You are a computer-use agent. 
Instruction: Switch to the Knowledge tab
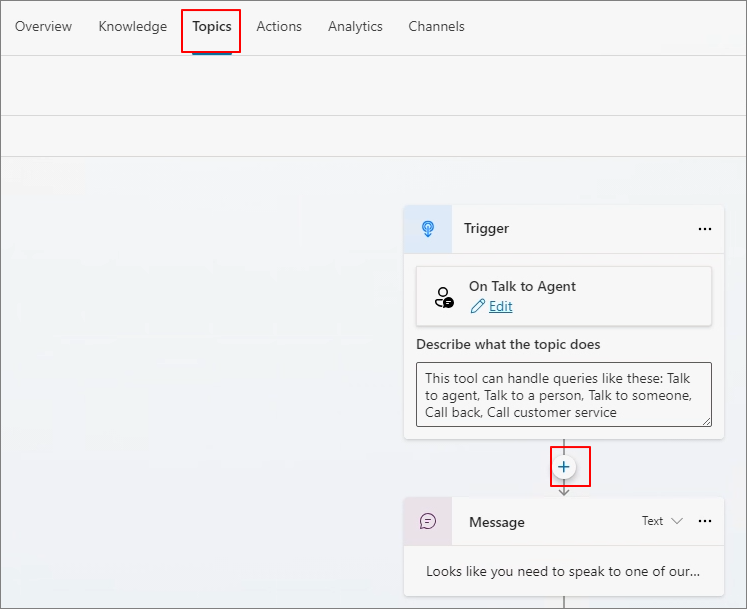(x=132, y=26)
